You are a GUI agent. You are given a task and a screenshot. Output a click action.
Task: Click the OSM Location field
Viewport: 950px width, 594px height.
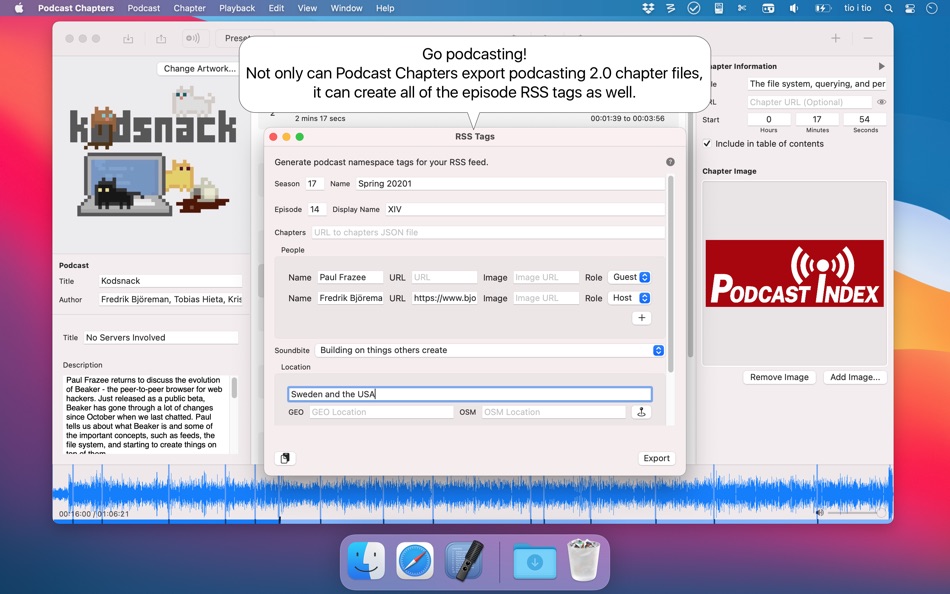point(554,412)
